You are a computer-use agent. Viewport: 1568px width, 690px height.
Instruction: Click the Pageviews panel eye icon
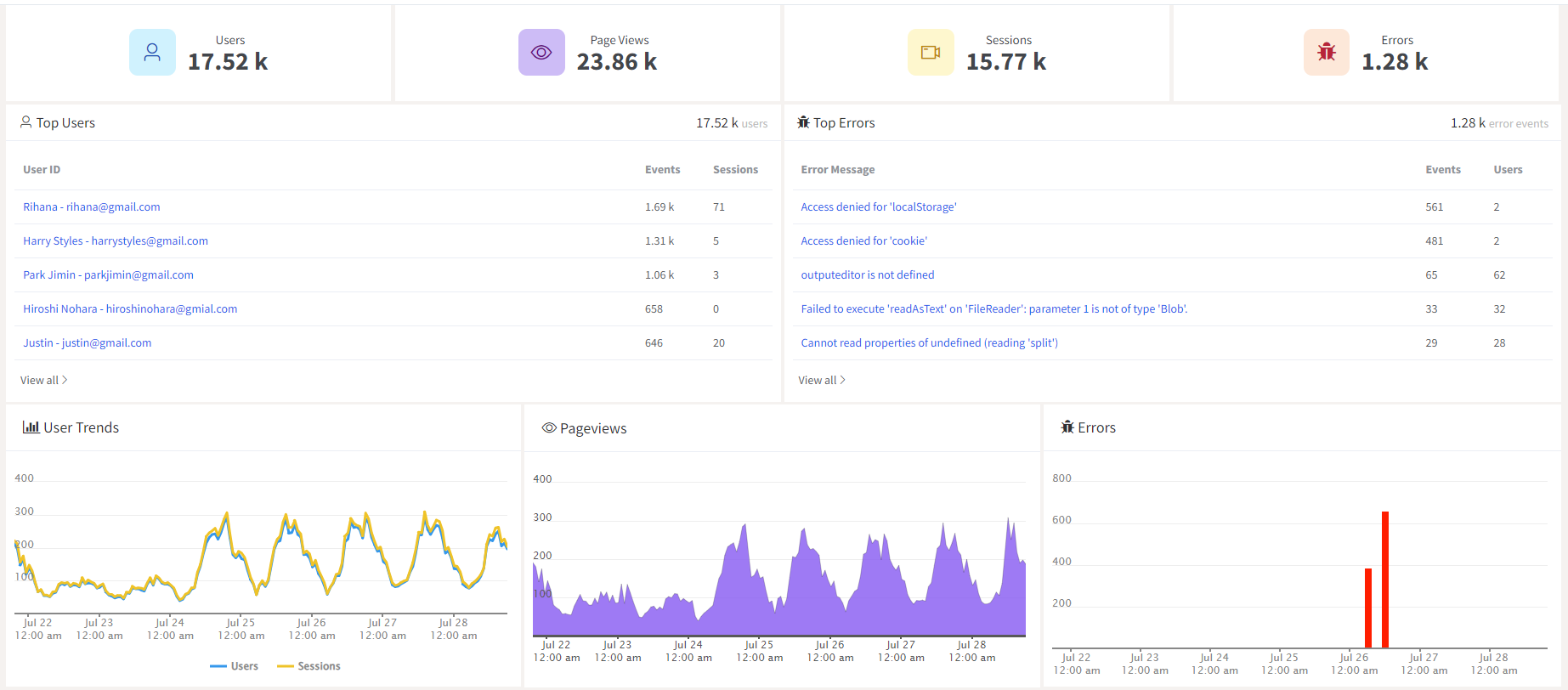point(549,428)
